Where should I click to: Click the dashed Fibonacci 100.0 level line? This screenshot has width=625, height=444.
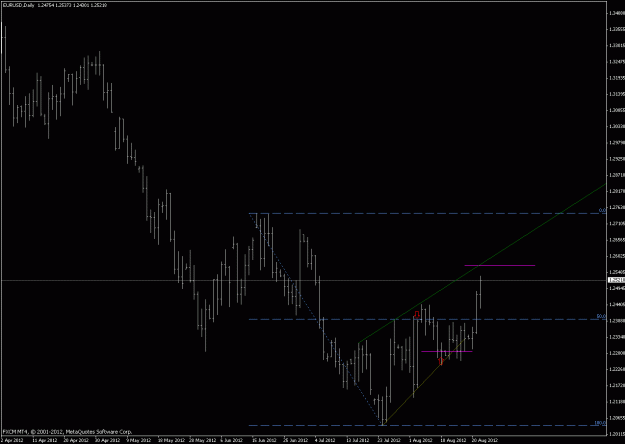[x=427, y=425]
